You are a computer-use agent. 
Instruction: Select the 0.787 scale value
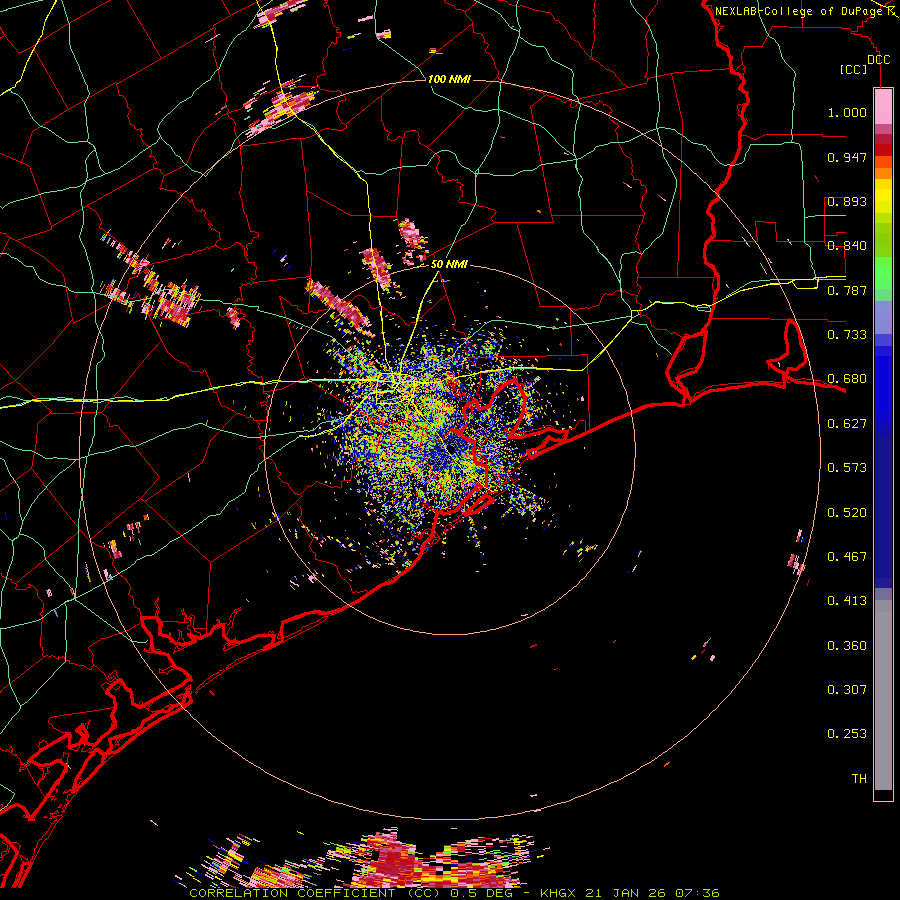point(847,290)
